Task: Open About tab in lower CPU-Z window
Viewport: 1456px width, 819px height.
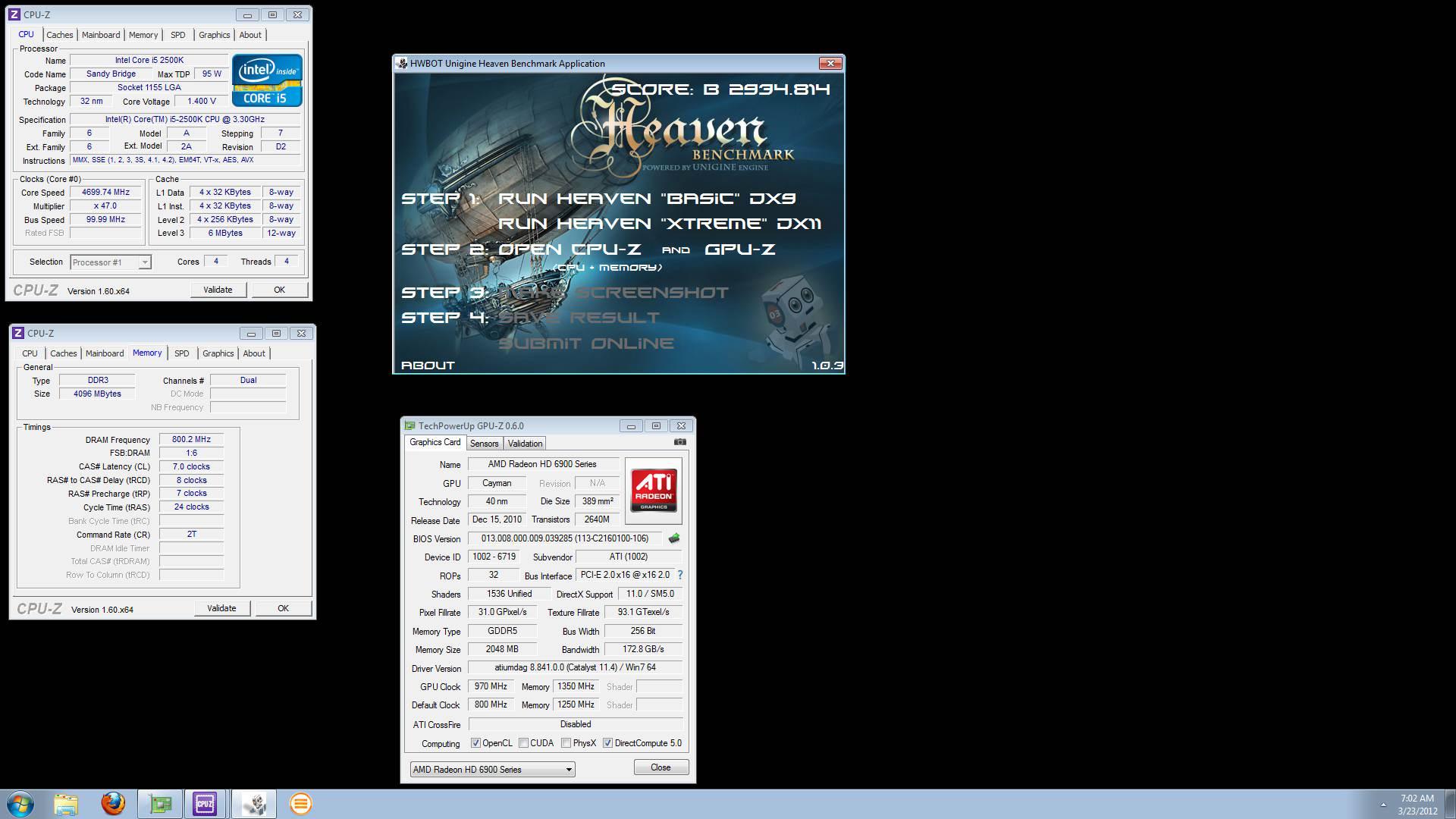Action: click(x=254, y=353)
